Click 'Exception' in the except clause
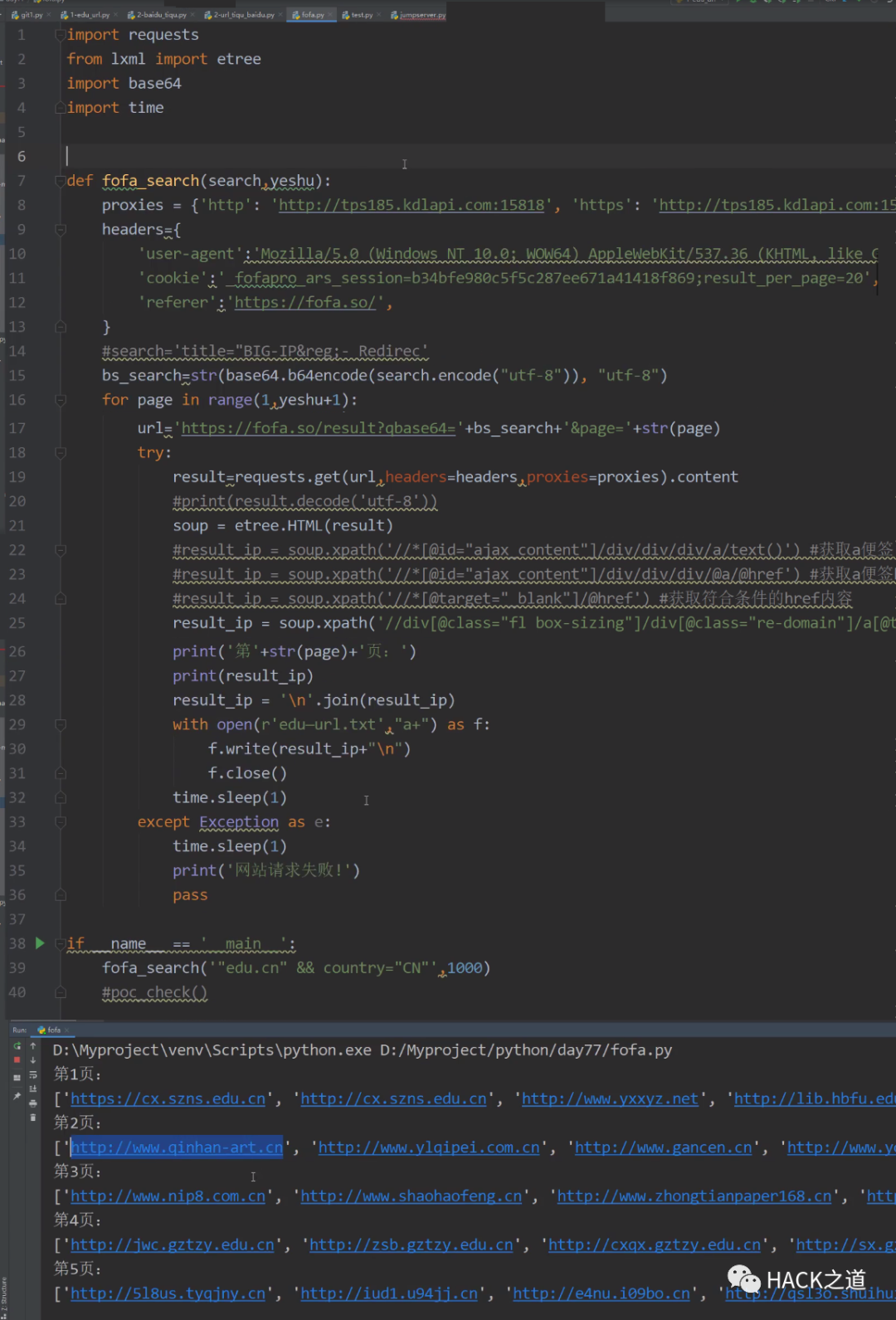Image resolution: width=896 pixels, height=1320 pixels. (239, 822)
